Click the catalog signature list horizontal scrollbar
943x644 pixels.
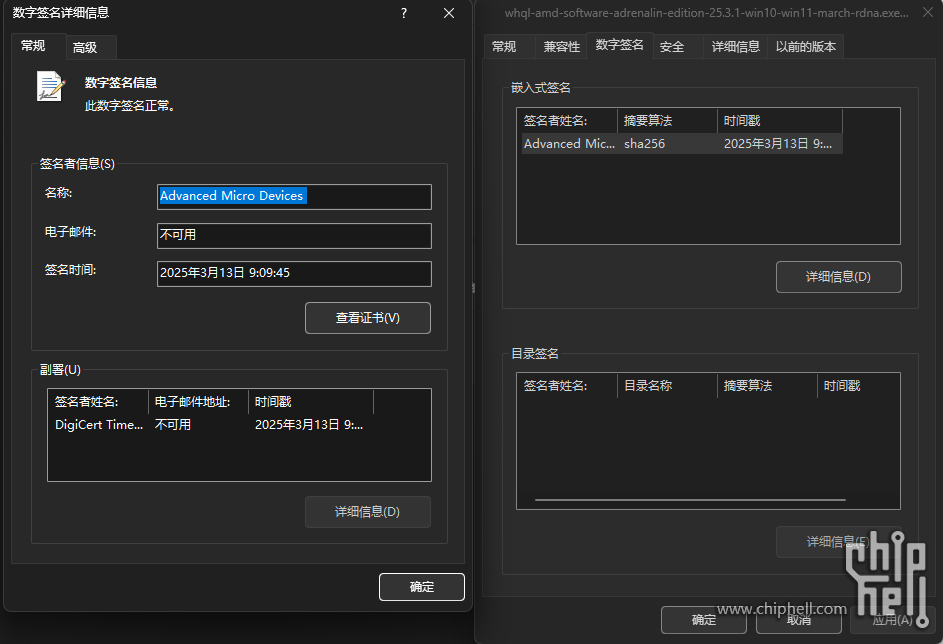(690, 500)
